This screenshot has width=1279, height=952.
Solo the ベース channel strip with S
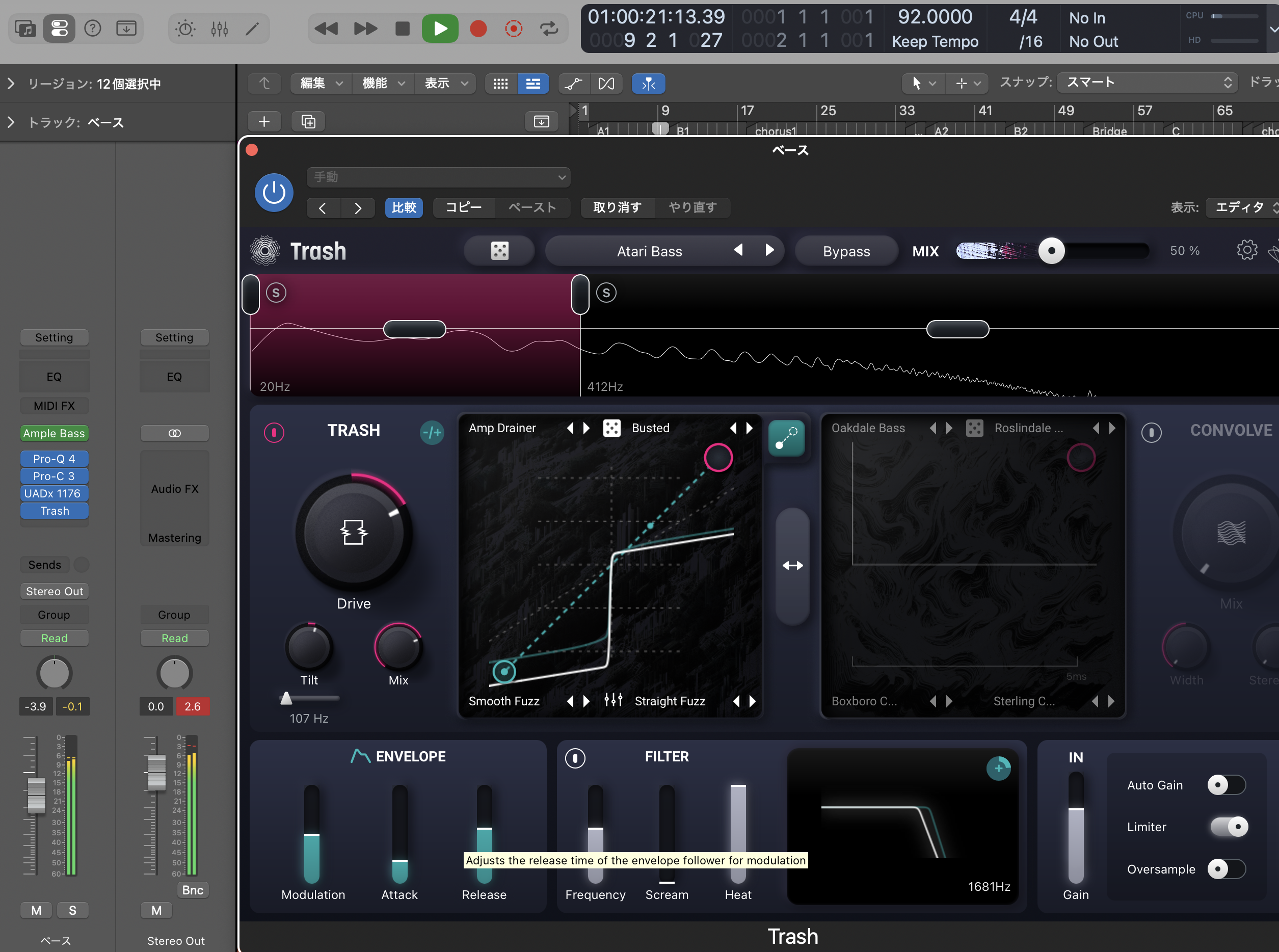click(x=72, y=911)
